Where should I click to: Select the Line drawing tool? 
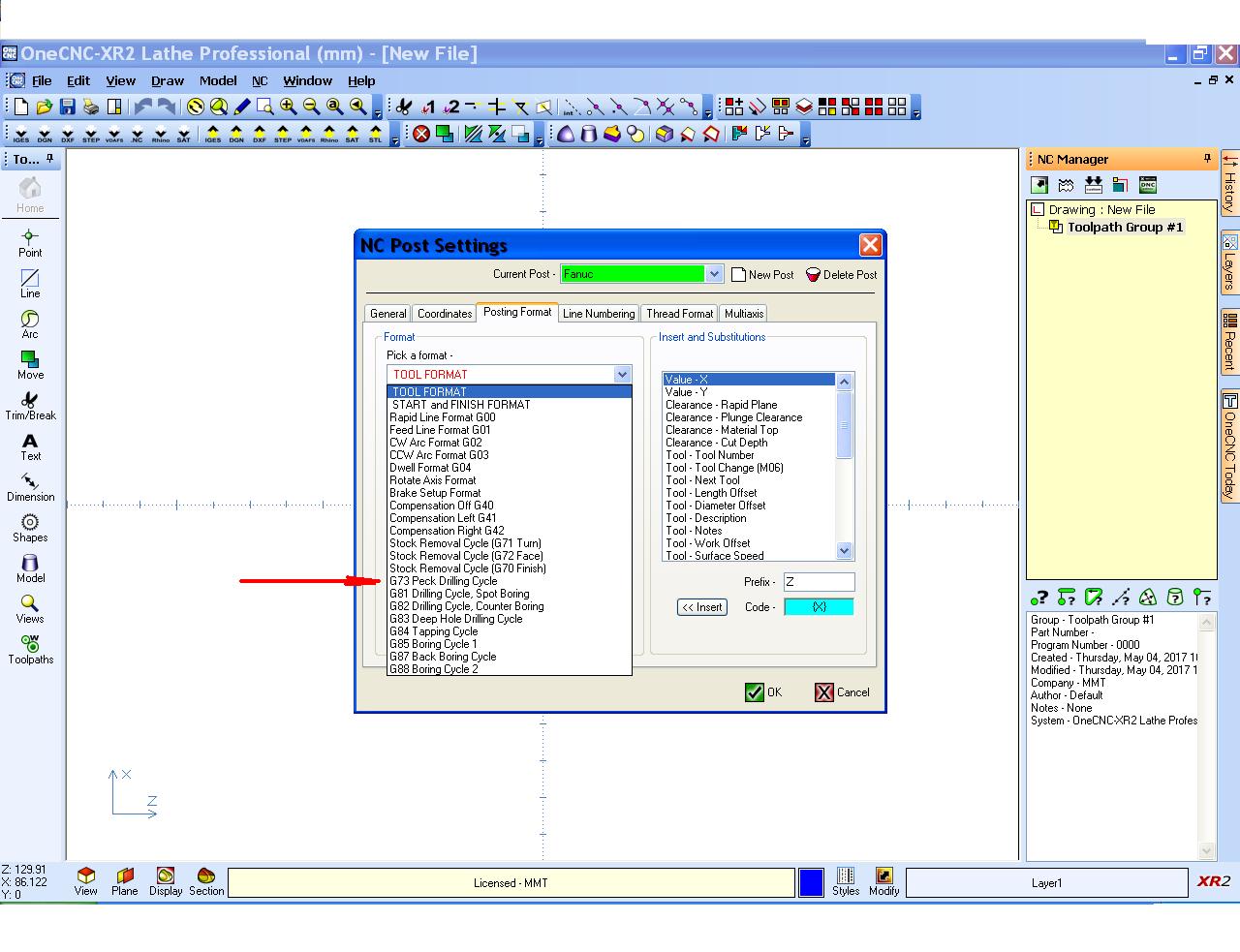pyautogui.click(x=30, y=284)
